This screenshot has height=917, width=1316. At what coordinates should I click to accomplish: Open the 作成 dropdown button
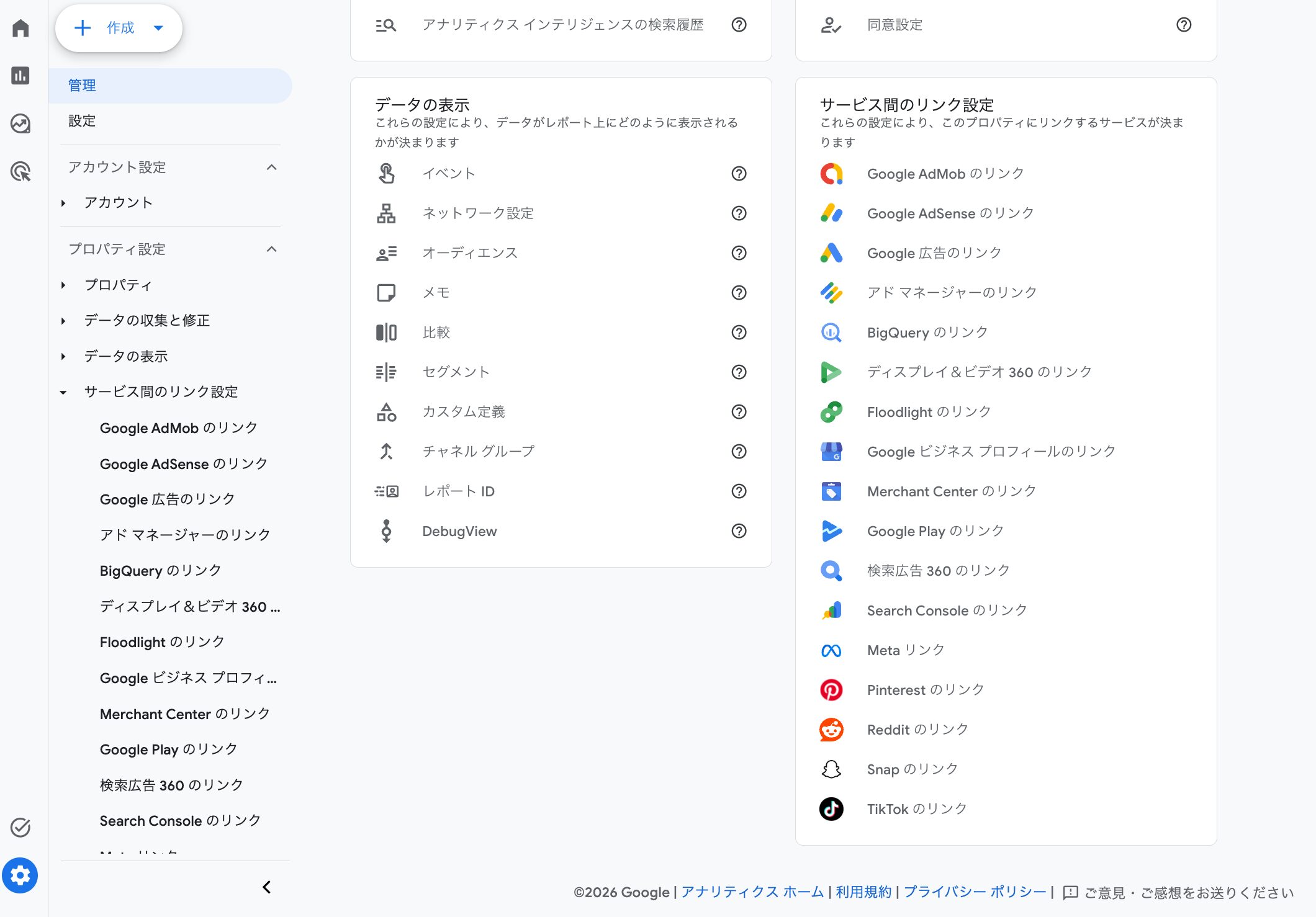coord(119,28)
